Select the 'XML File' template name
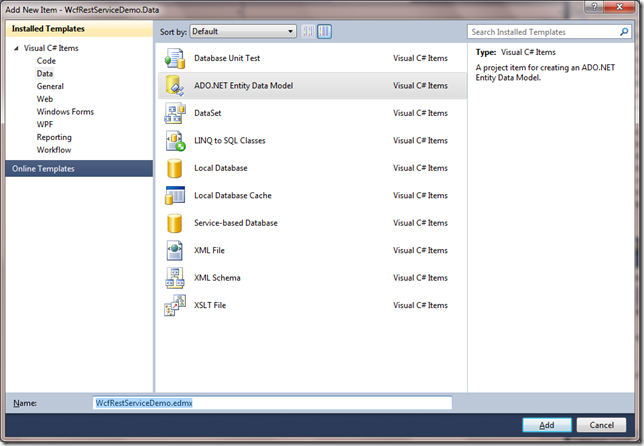The image size is (644, 446). point(209,250)
